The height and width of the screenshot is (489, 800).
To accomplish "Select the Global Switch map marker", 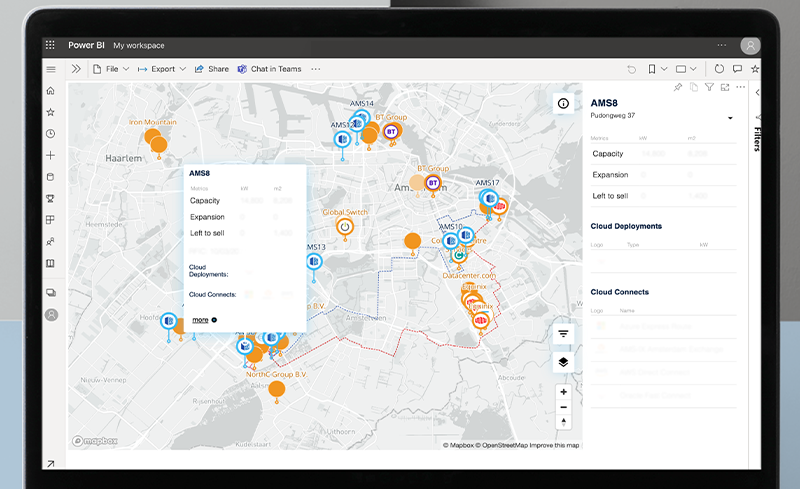I will [x=345, y=226].
